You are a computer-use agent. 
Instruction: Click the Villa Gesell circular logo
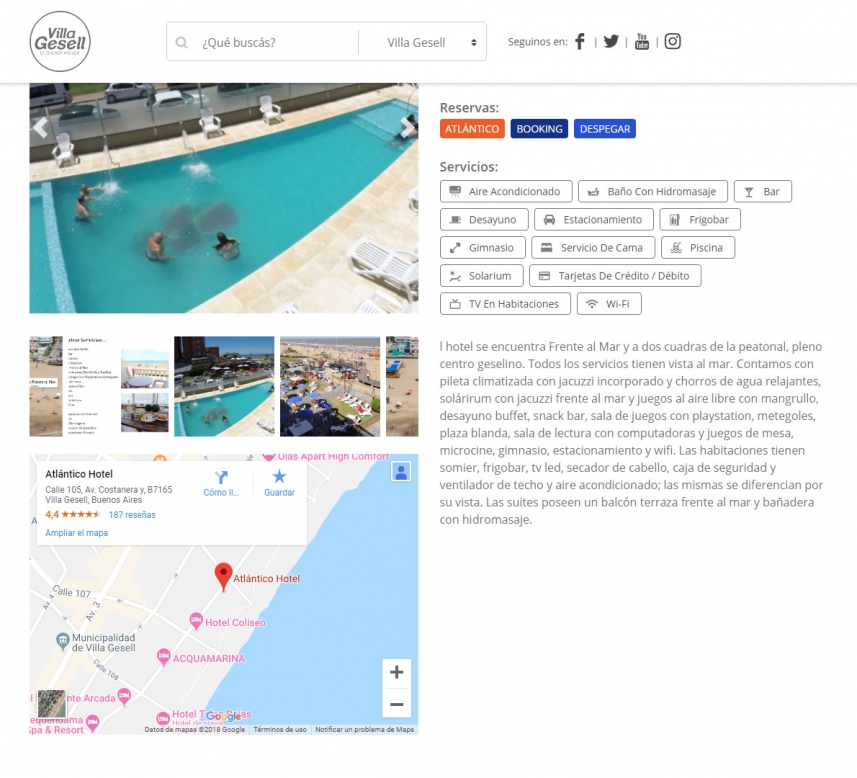pos(60,42)
